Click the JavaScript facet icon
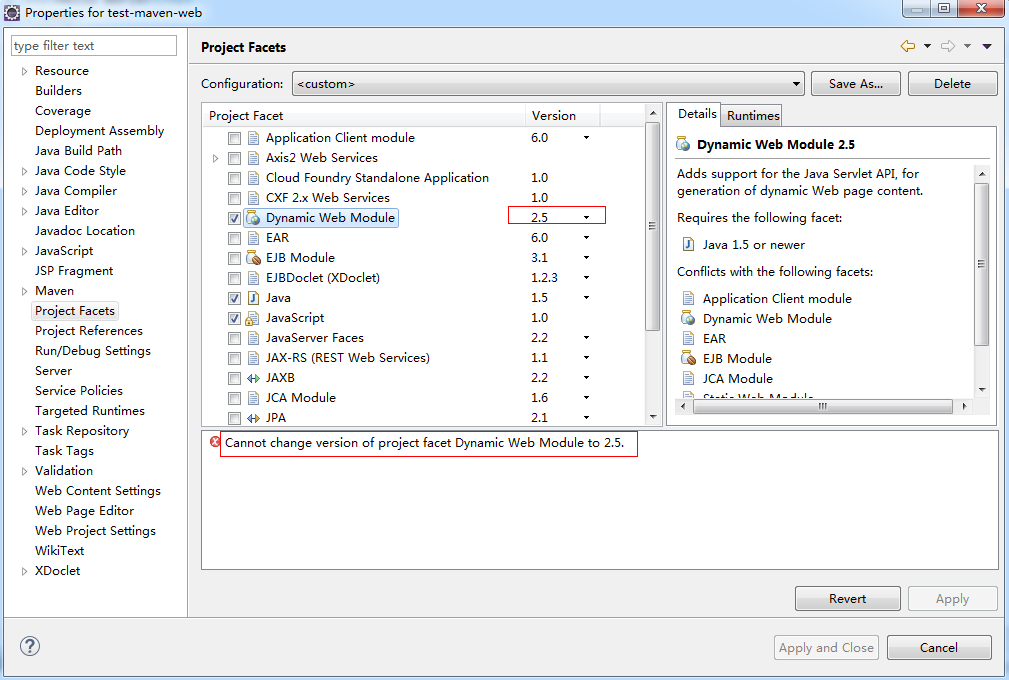 [x=253, y=318]
